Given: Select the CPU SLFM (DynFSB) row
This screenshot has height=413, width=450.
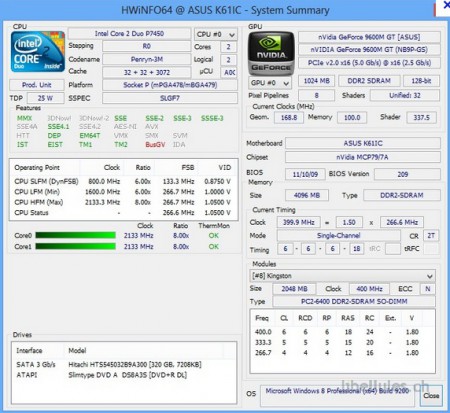Looking at the screenshot, I should coord(123,182).
